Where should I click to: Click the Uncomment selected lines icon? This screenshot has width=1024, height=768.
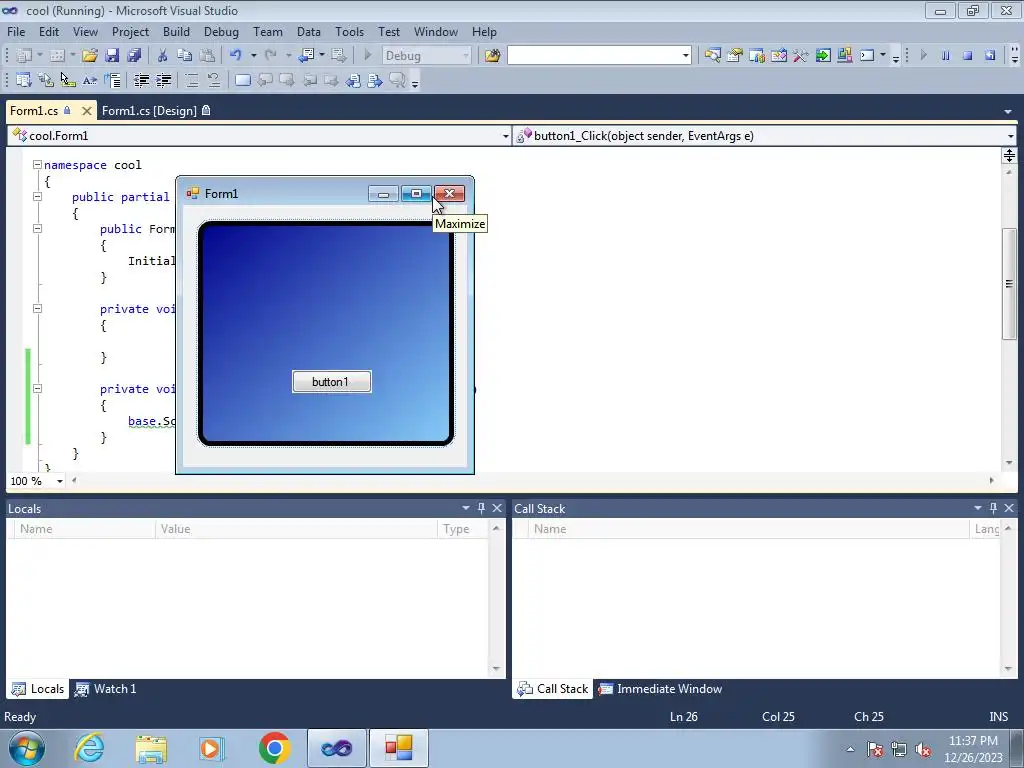(214, 80)
